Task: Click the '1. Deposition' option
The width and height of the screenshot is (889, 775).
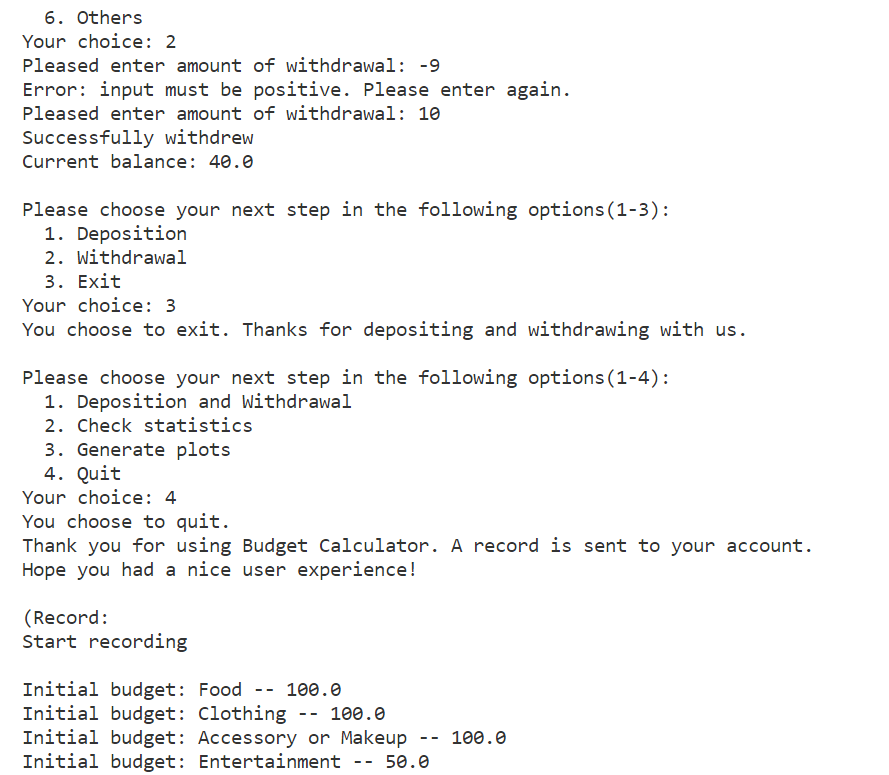Action: coord(116,234)
